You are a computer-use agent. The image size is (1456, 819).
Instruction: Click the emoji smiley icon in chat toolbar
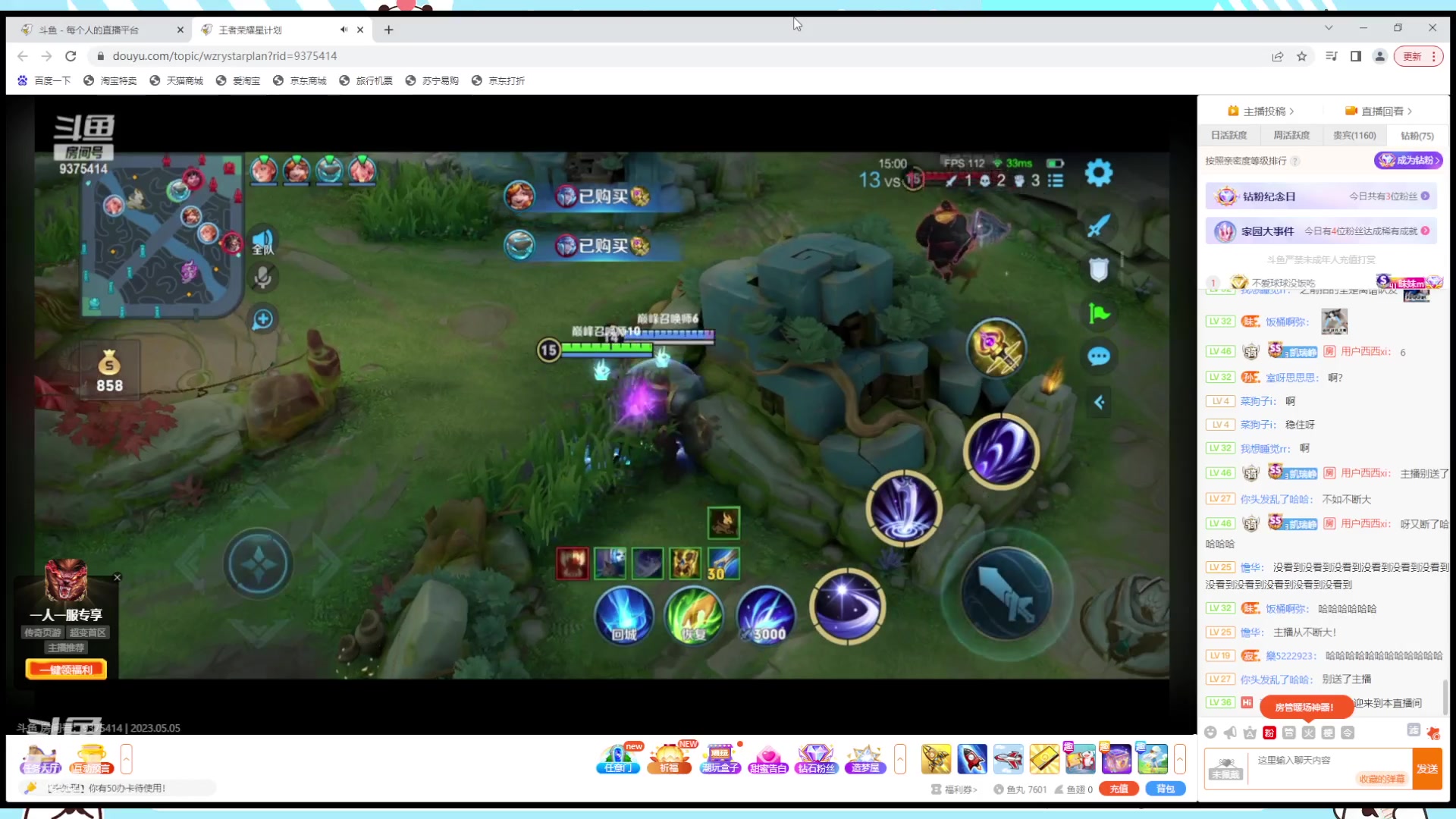pyautogui.click(x=1210, y=733)
